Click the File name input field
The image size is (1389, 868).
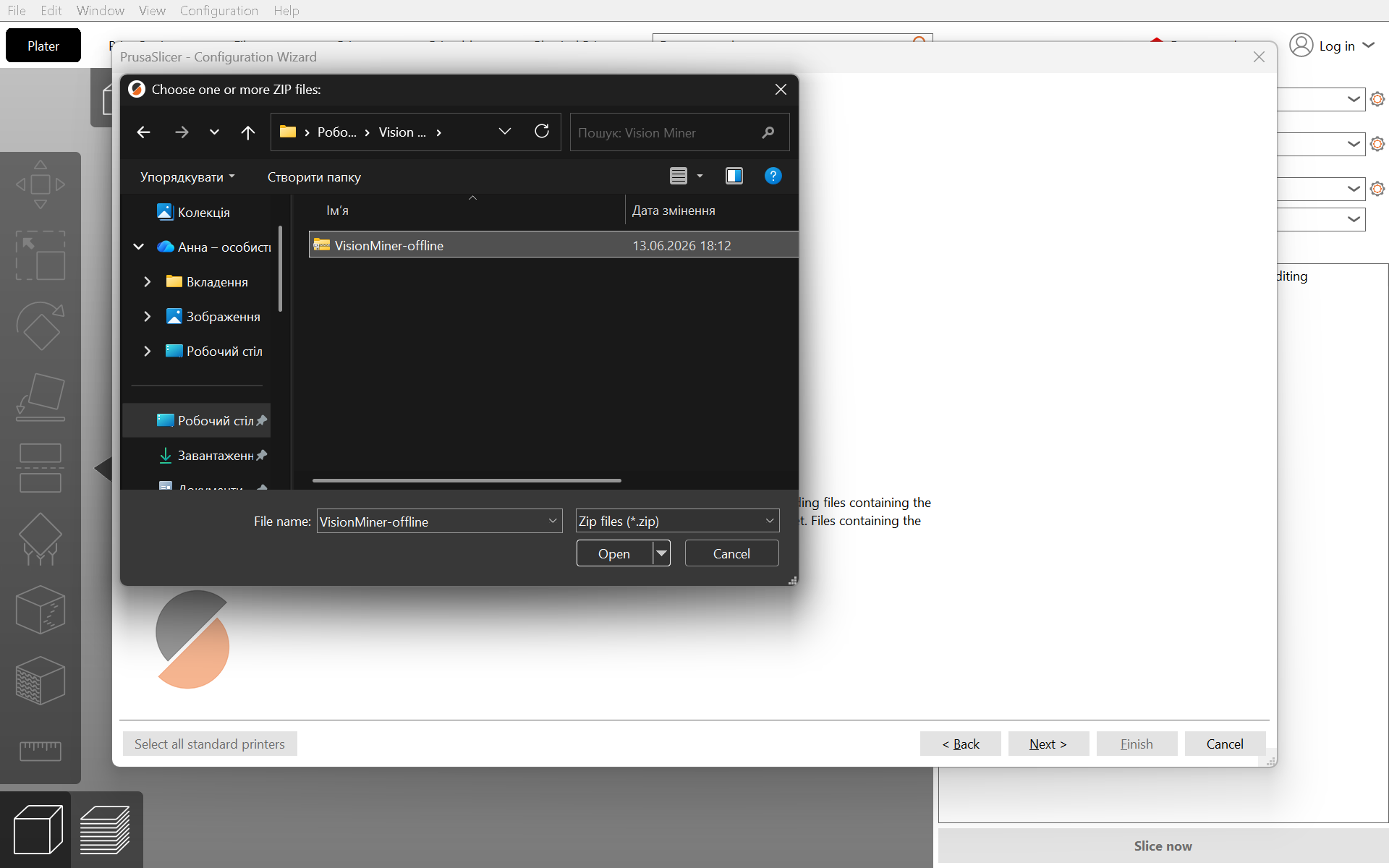pyautogui.click(x=430, y=521)
